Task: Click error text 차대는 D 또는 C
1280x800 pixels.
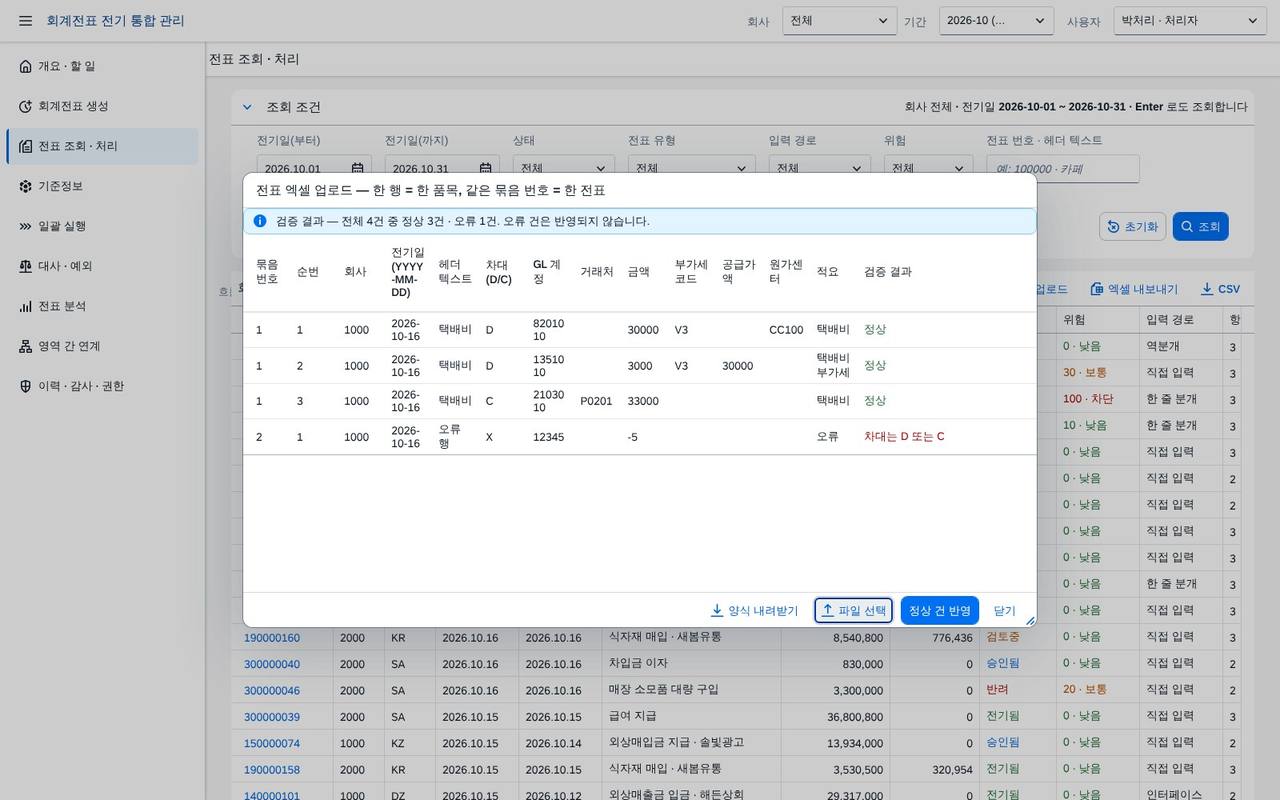Action: [x=904, y=437]
